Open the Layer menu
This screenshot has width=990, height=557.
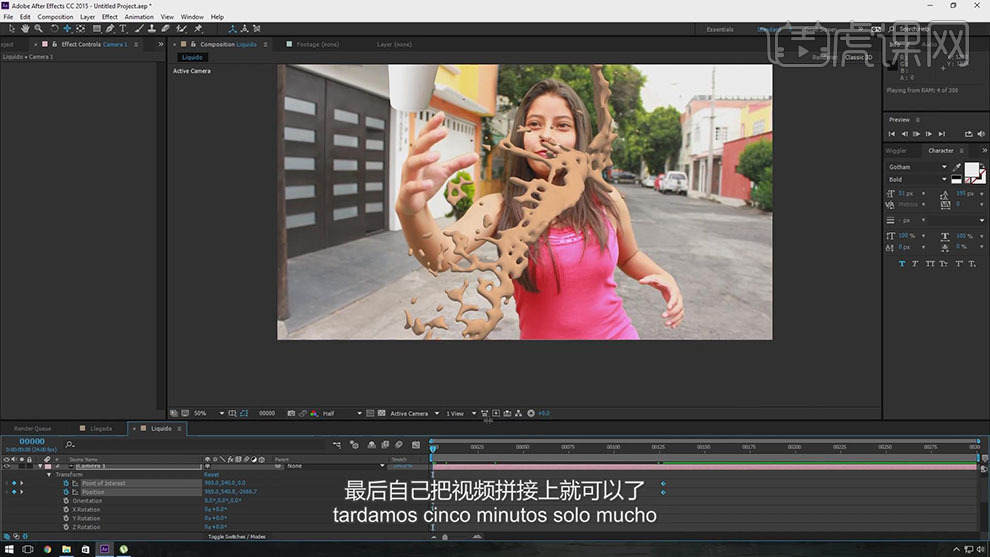88,17
